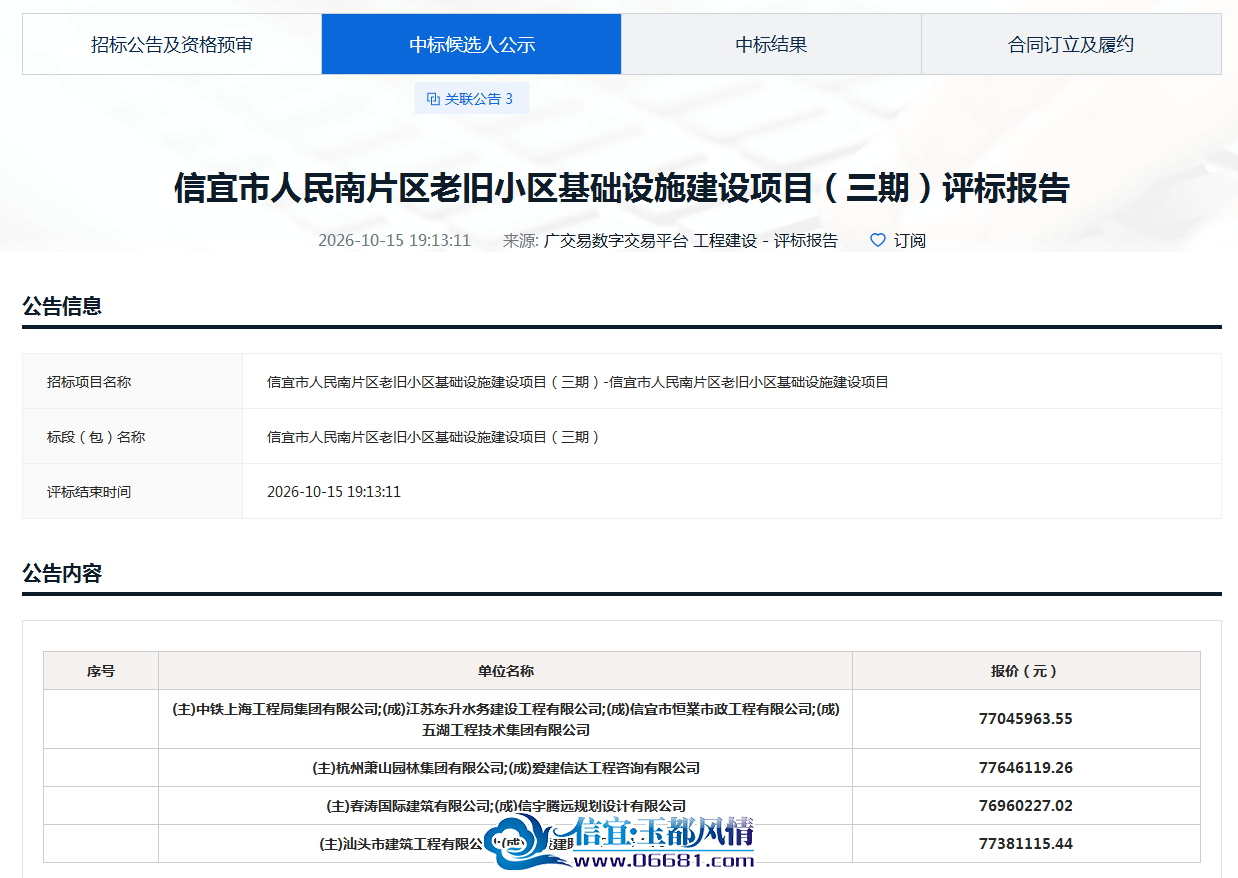Screen dimensions: 1238x878
Task: Click the bid price 77045963.55
Action: (x=1026, y=719)
